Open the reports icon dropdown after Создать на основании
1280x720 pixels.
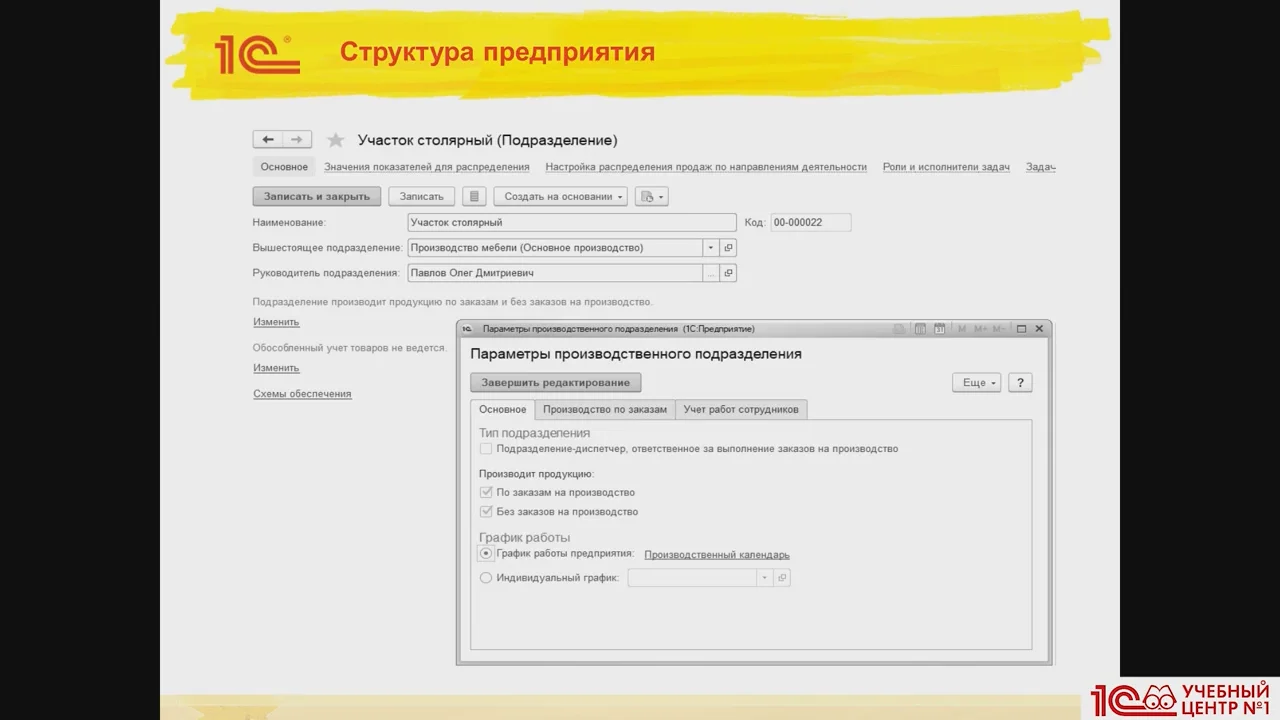pos(651,196)
